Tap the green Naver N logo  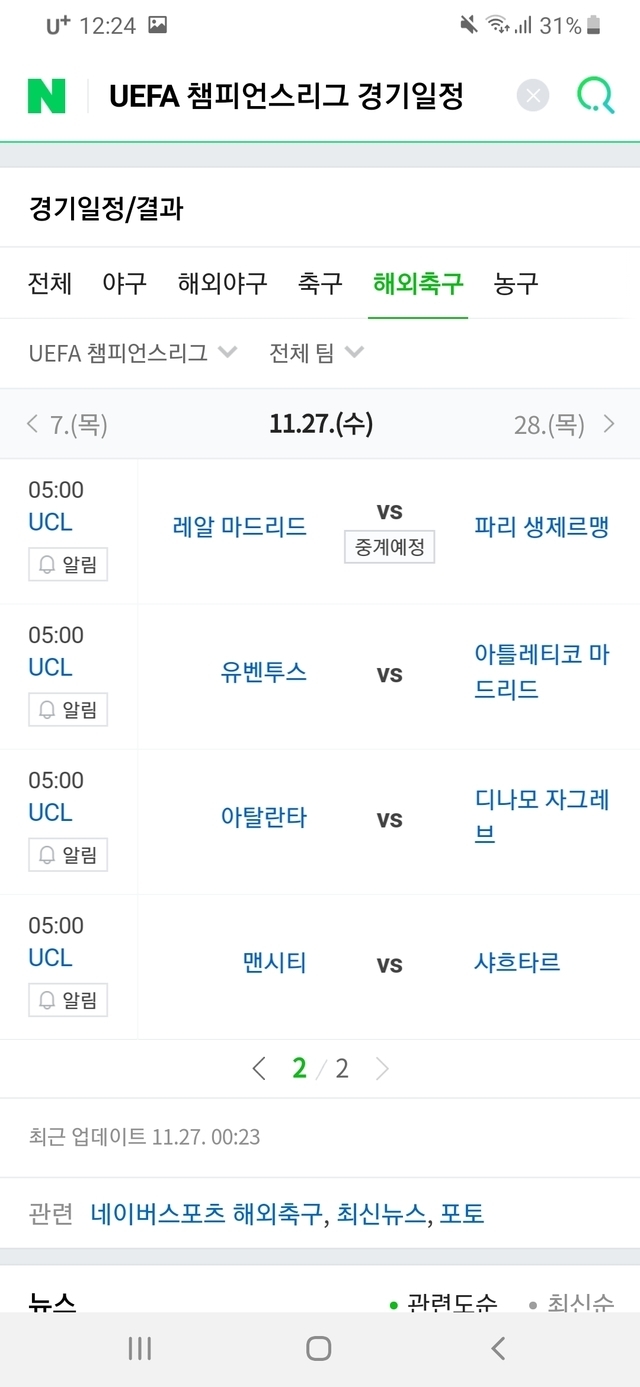pyautogui.click(x=46, y=96)
